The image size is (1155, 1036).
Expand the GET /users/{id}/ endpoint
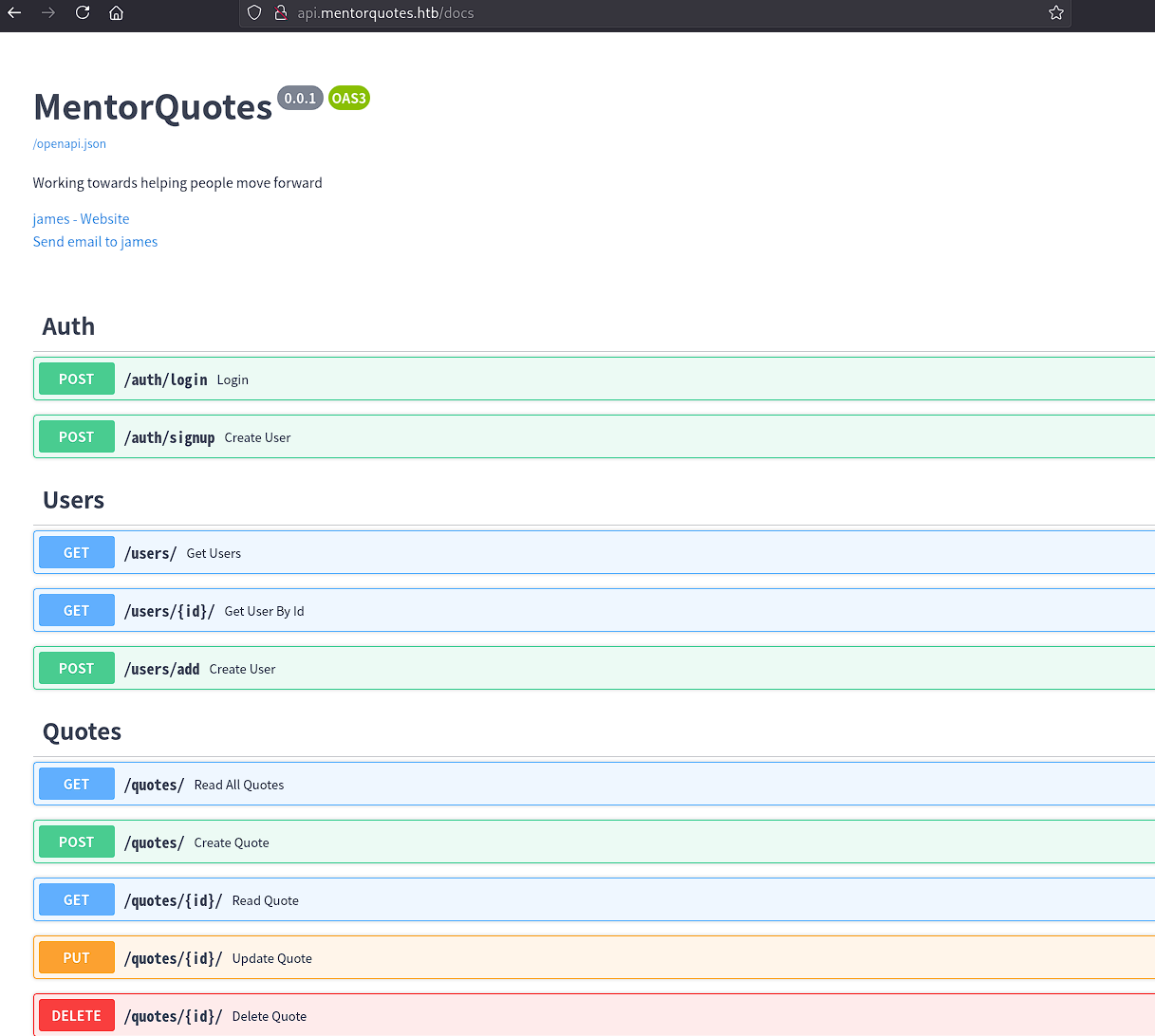[594, 610]
